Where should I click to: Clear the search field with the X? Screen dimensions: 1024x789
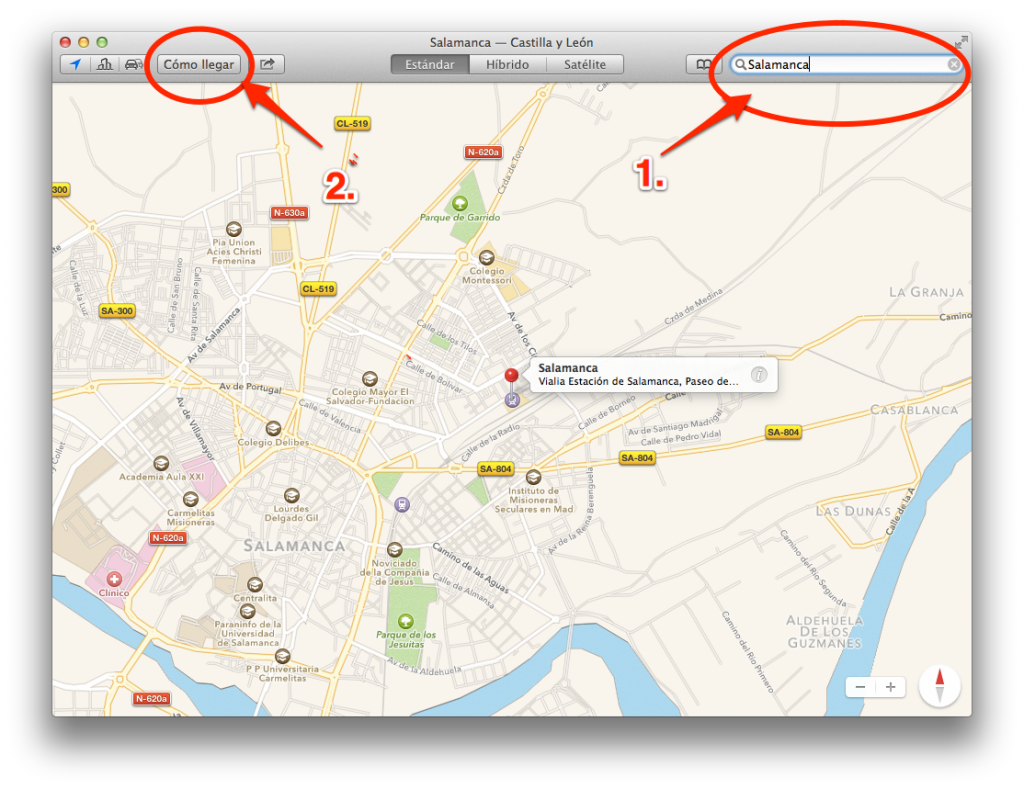(x=954, y=65)
